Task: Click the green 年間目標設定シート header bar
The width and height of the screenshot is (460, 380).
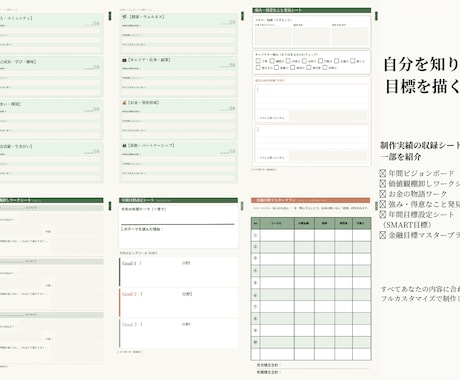Action: click(x=178, y=200)
